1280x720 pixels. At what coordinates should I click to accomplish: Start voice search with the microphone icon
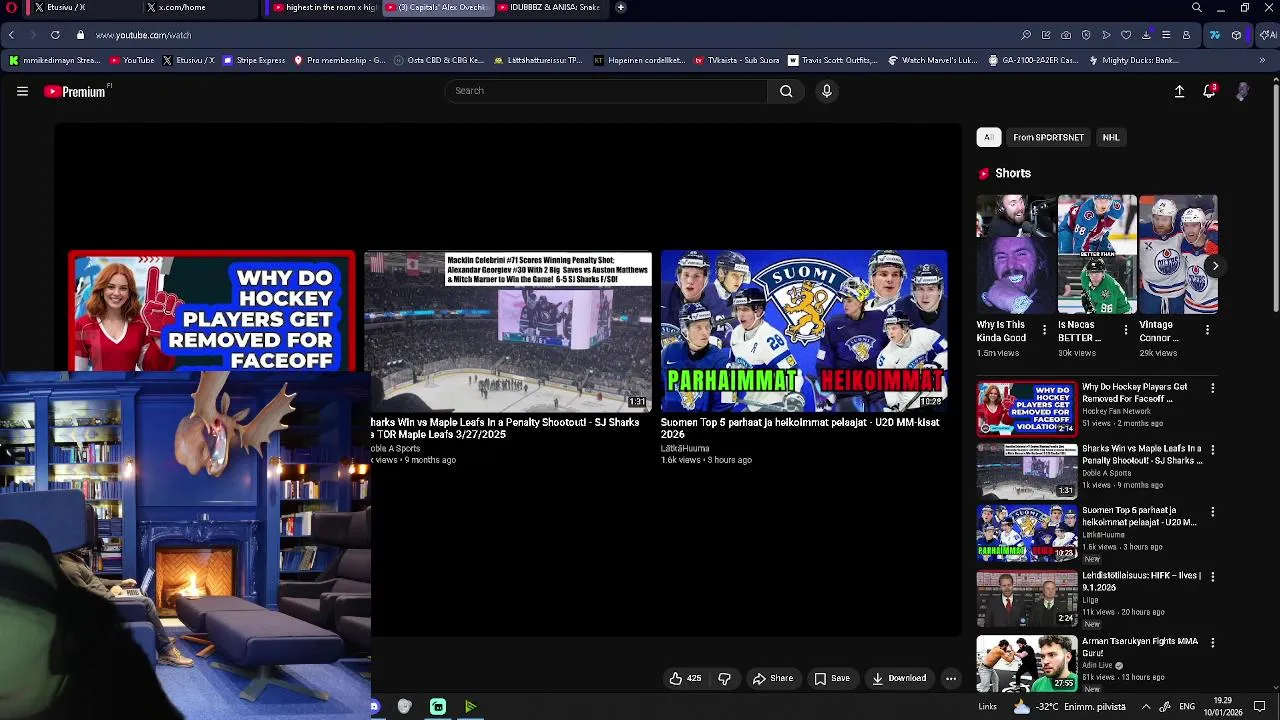826,91
